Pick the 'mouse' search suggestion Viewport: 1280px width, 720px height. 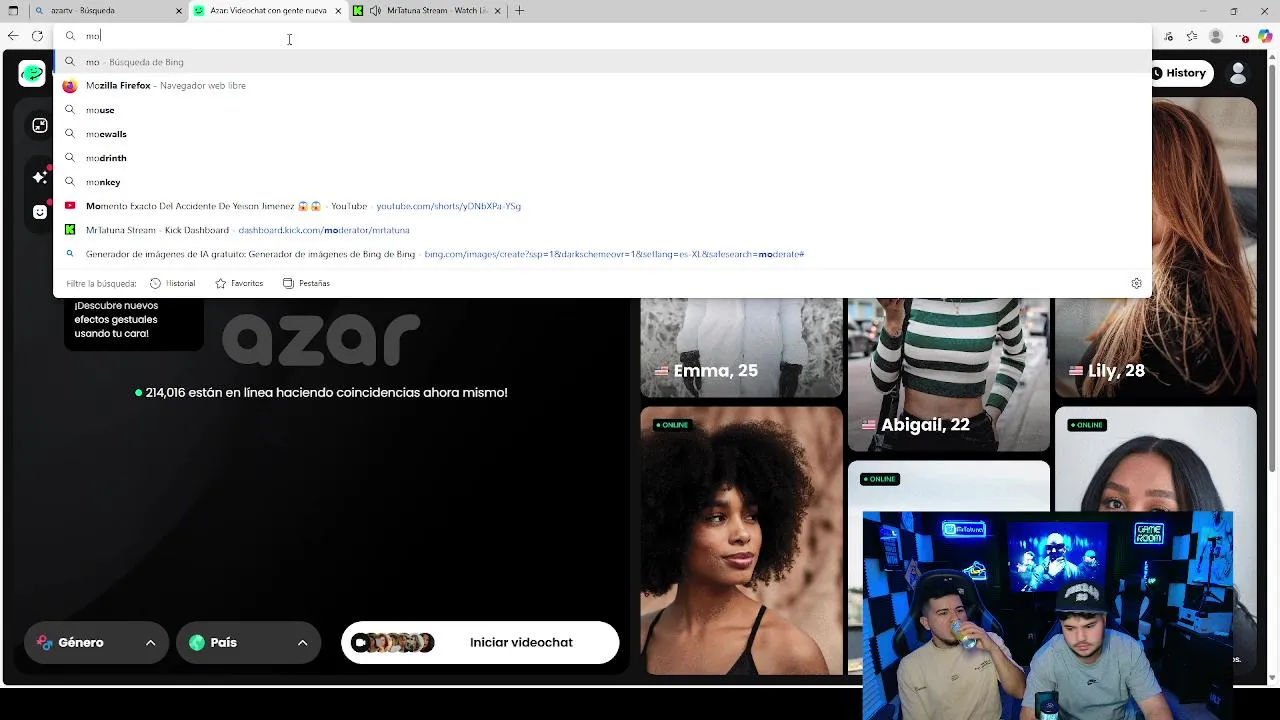[602, 110]
